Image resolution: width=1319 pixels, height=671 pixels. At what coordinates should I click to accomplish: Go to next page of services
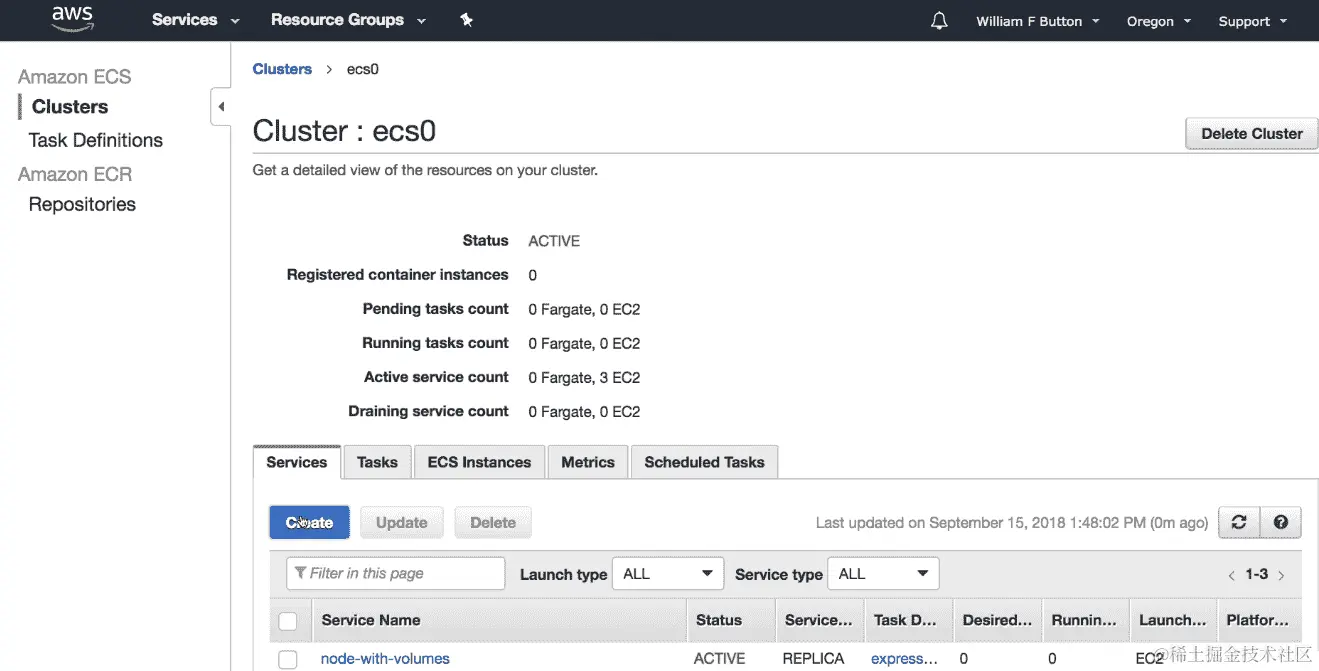(1281, 575)
